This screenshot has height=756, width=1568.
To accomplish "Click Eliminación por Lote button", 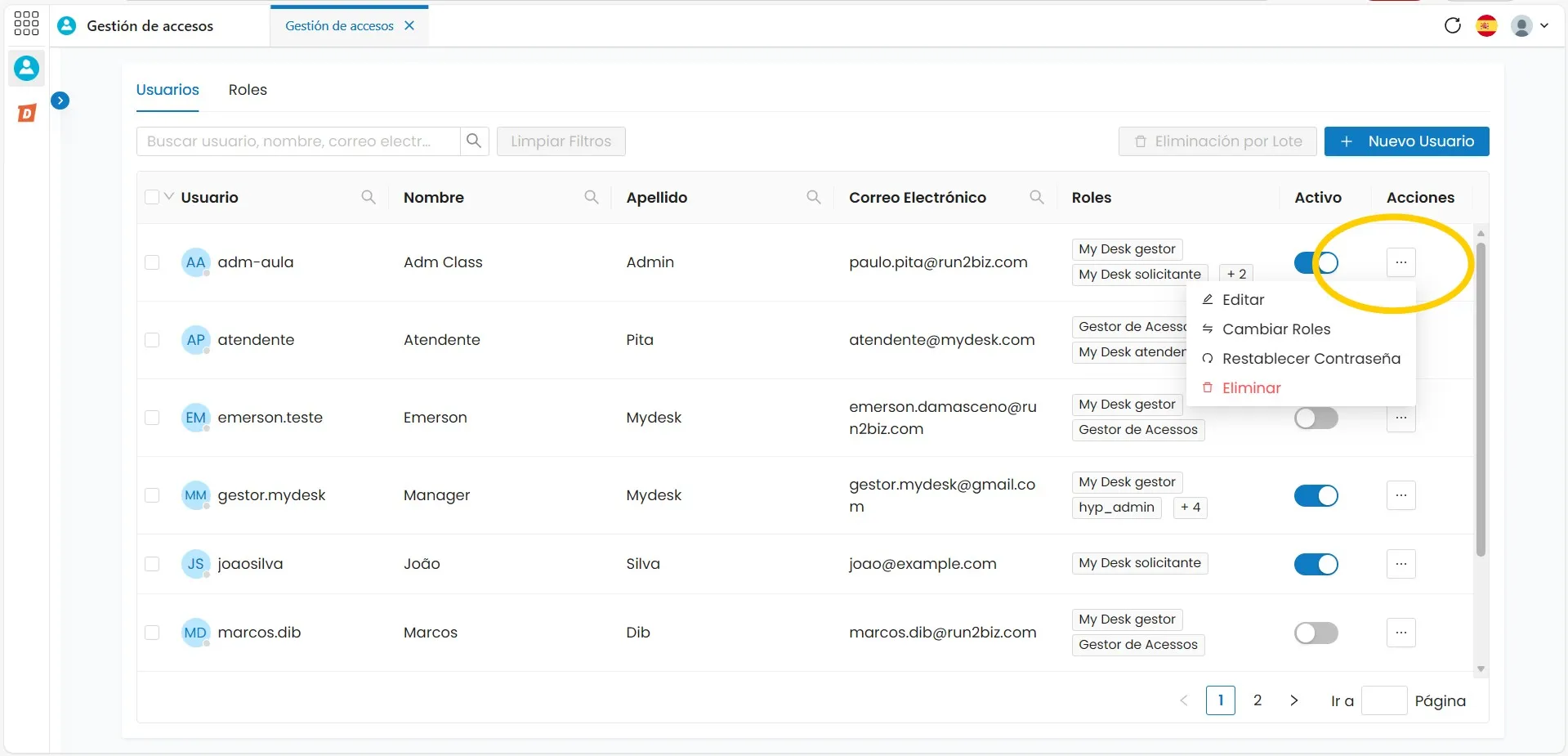I will tap(1217, 141).
